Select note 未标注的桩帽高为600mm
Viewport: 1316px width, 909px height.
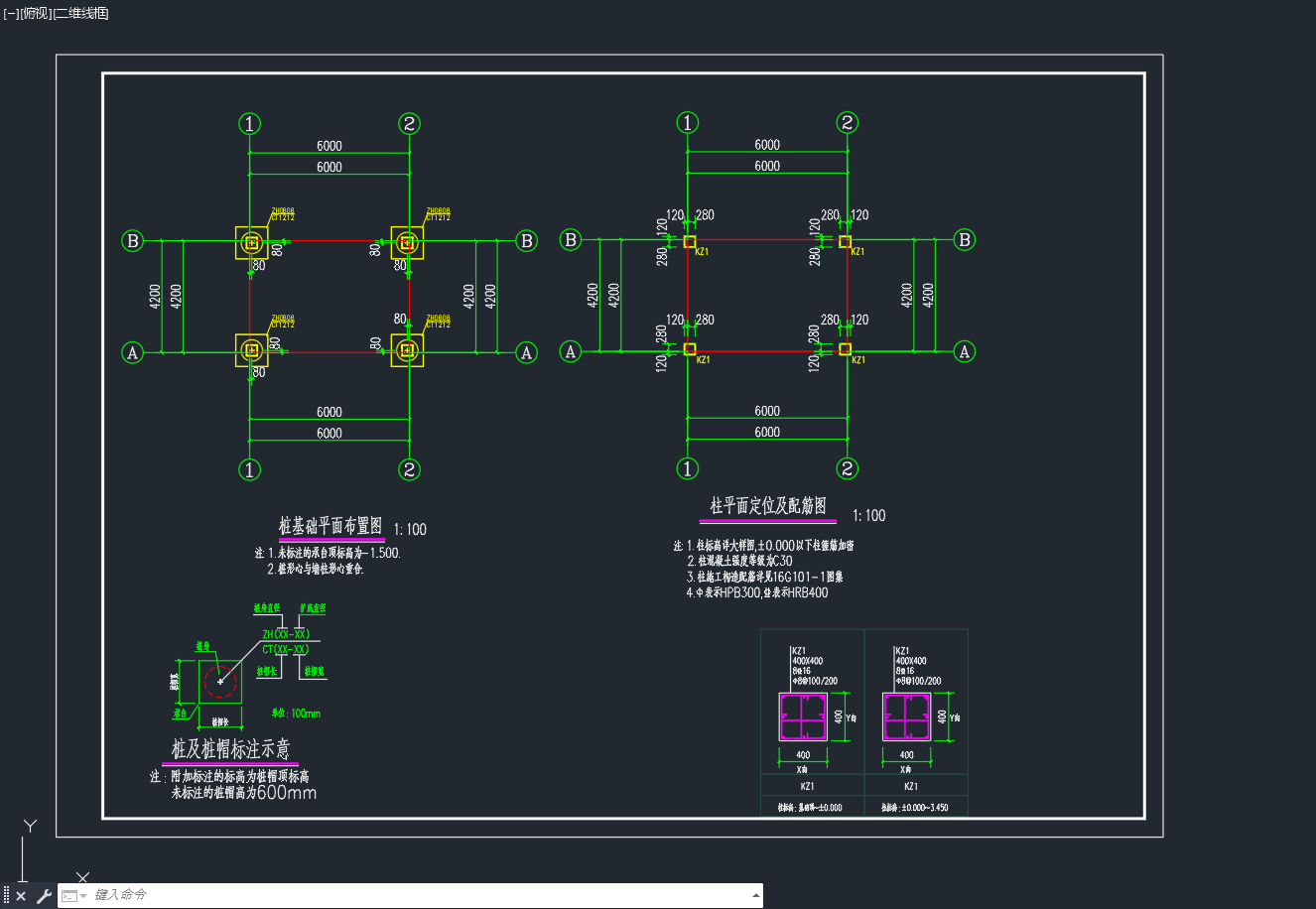244,793
